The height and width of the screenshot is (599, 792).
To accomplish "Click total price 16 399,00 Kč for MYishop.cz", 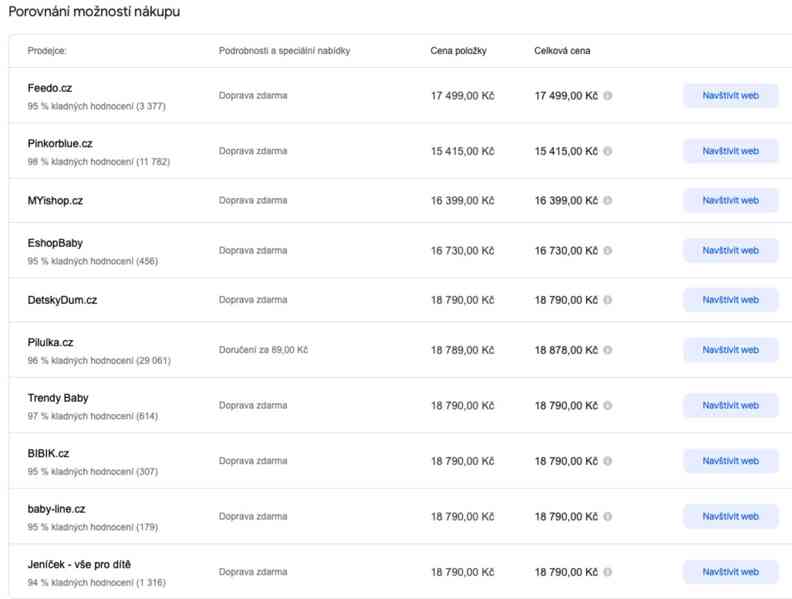I will [566, 201].
